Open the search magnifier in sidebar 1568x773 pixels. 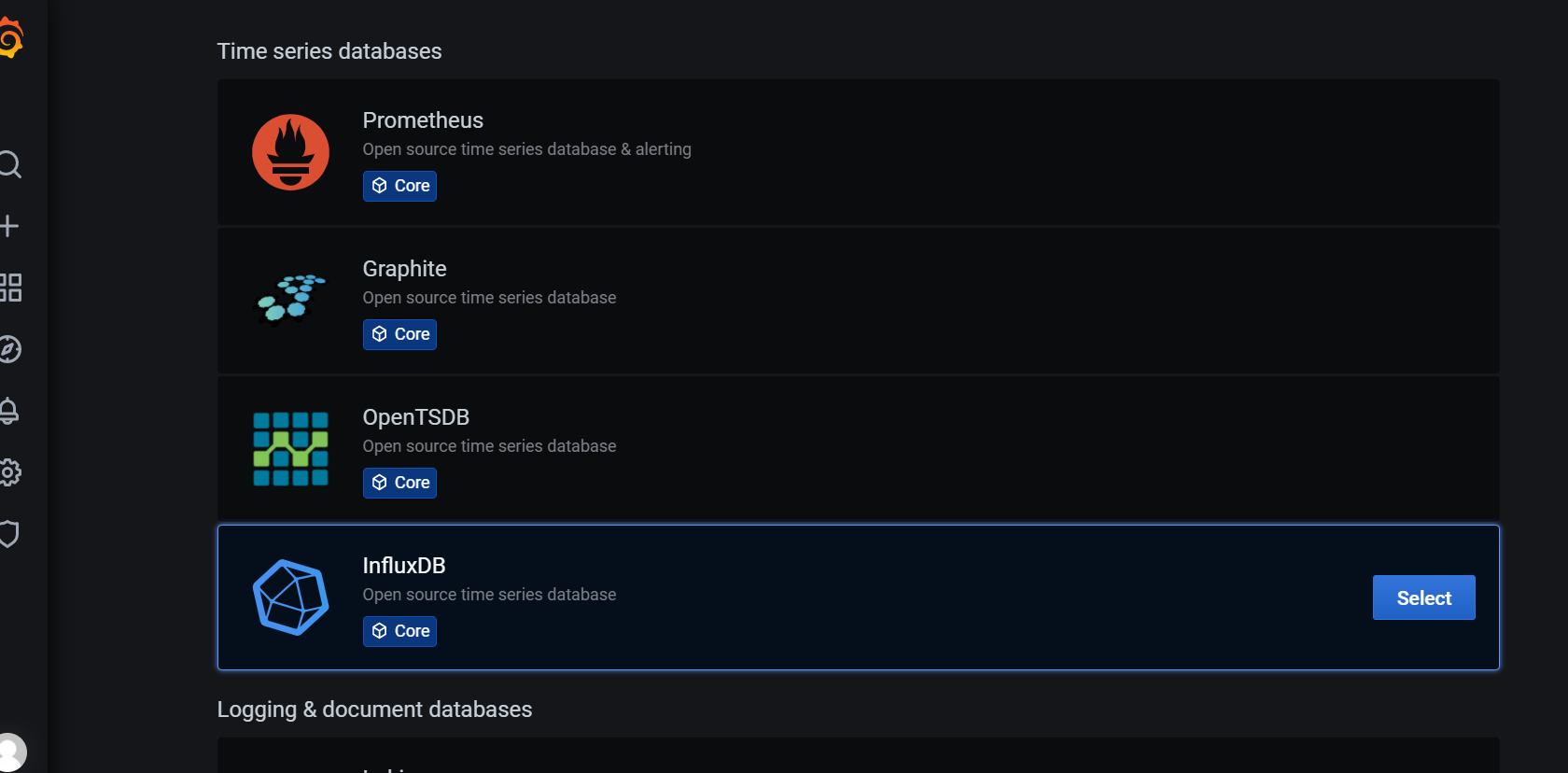point(9,164)
